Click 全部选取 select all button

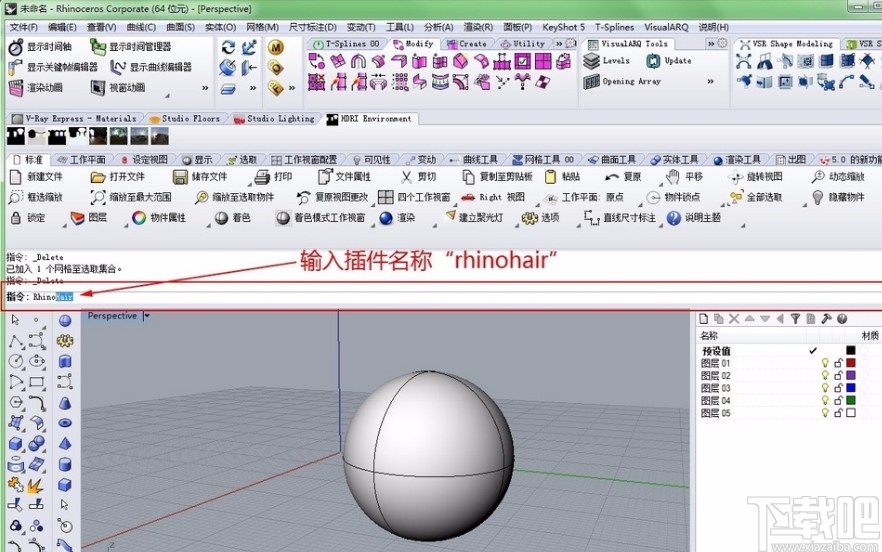tap(756, 198)
